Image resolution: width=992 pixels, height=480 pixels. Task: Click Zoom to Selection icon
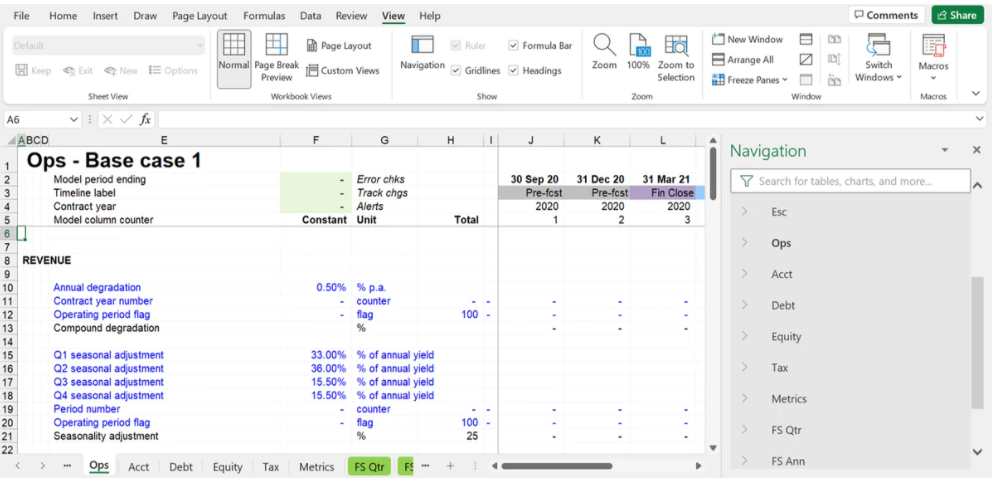point(676,46)
